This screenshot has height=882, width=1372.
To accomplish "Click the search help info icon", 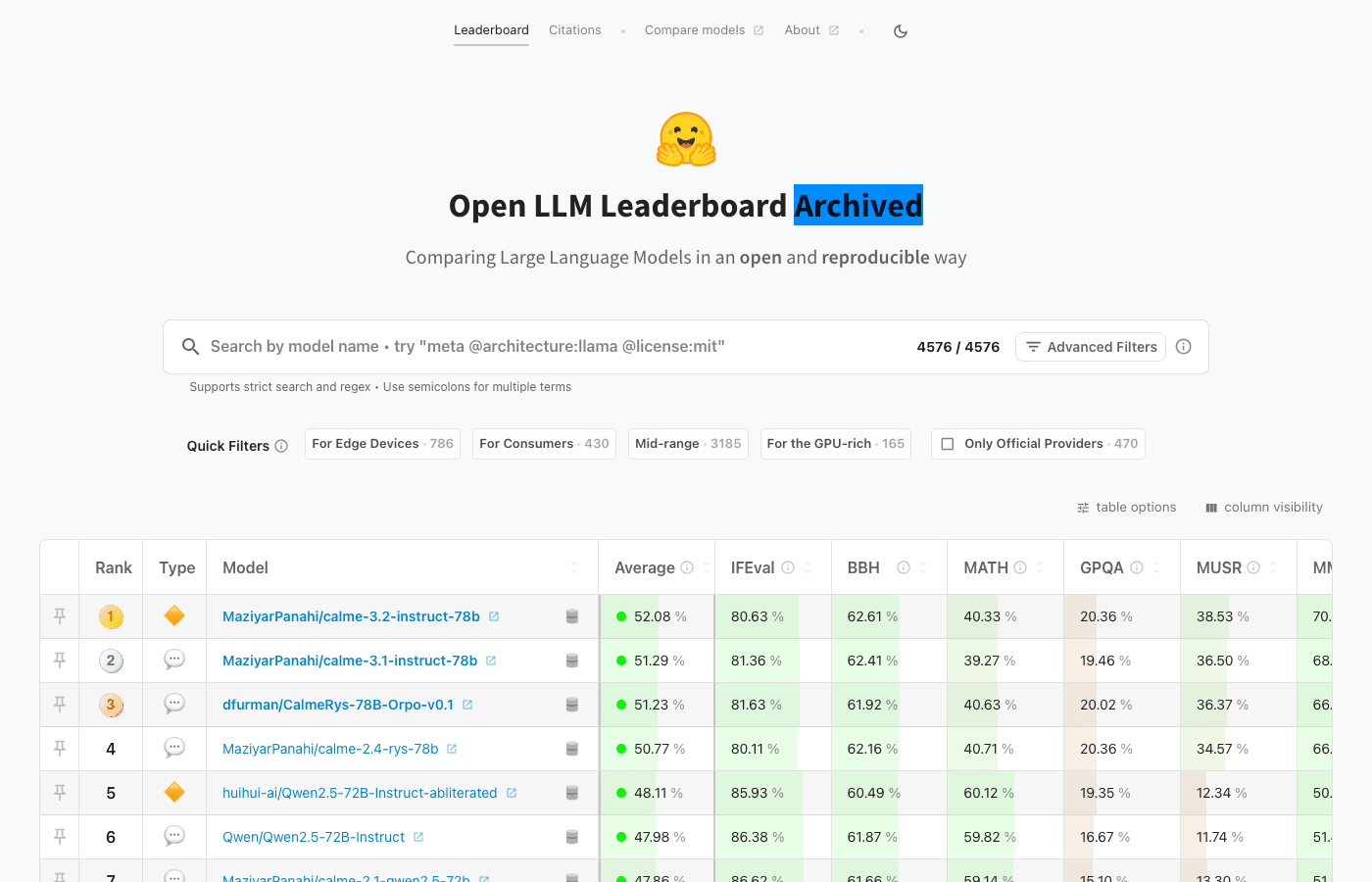I will [x=1184, y=347].
